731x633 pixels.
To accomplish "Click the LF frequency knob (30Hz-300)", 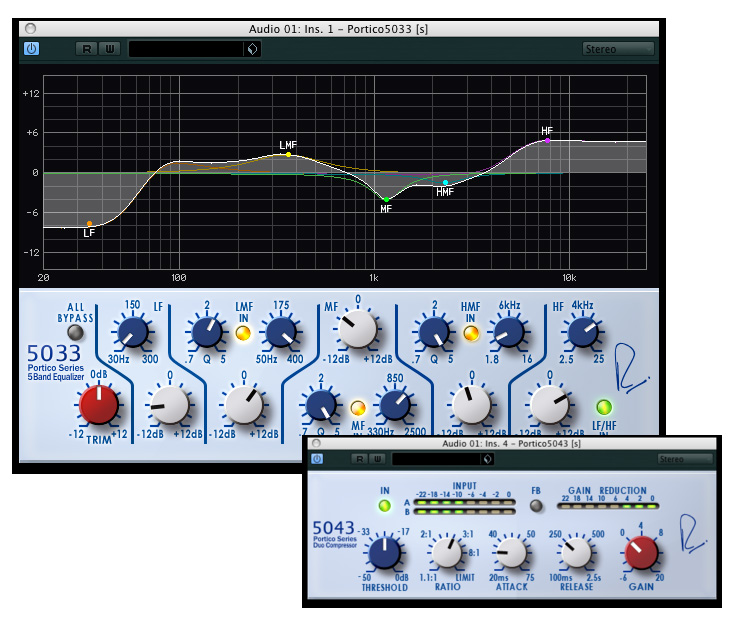I will pyautogui.click(x=133, y=332).
